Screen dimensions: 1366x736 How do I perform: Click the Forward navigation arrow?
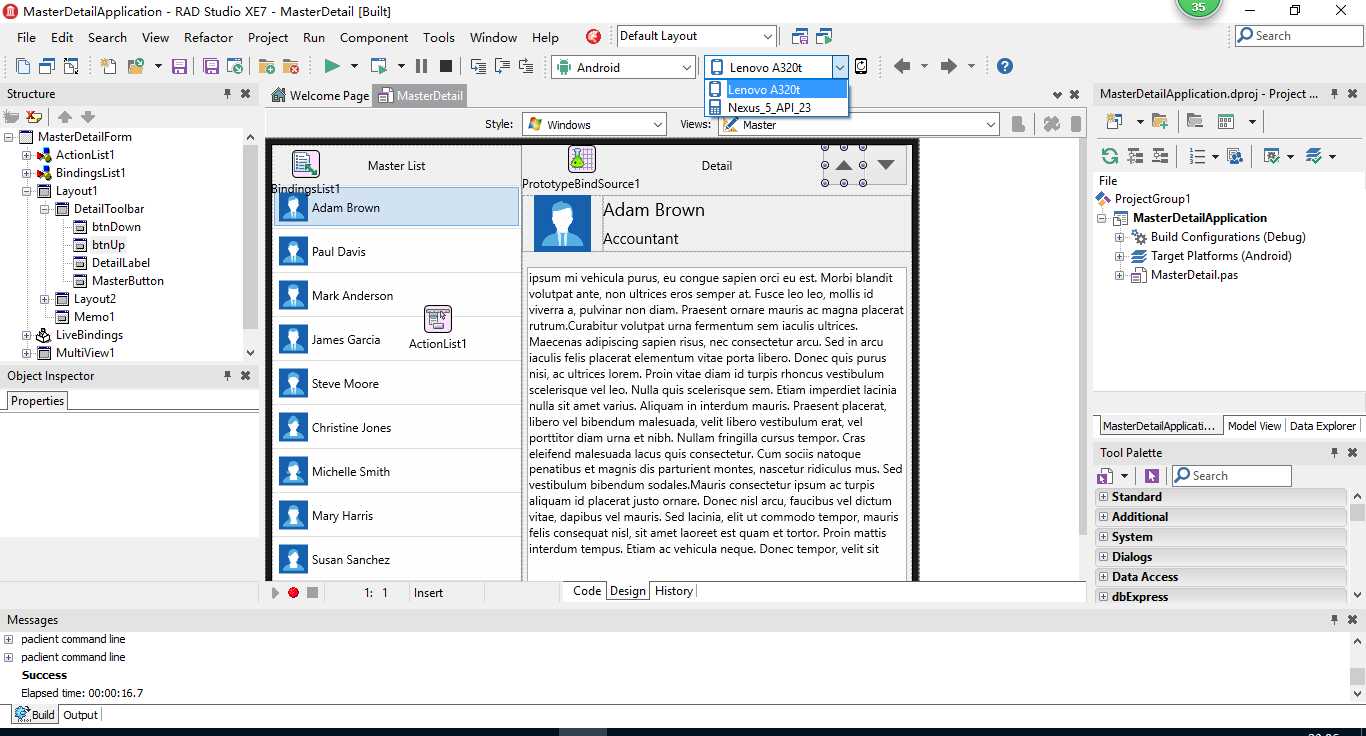point(950,66)
